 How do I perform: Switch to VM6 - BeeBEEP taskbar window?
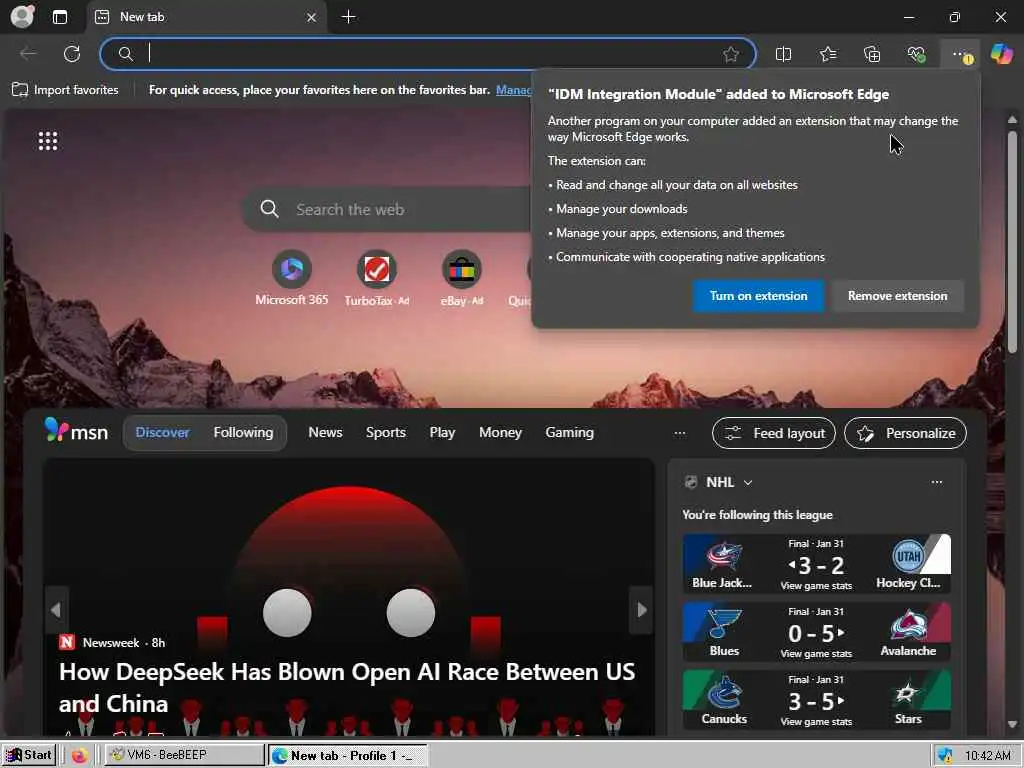[x=185, y=755]
